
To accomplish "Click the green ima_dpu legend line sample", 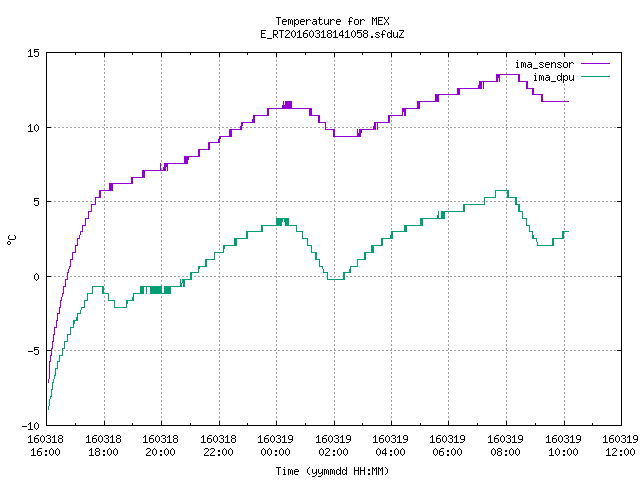I will (x=595, y=77).
